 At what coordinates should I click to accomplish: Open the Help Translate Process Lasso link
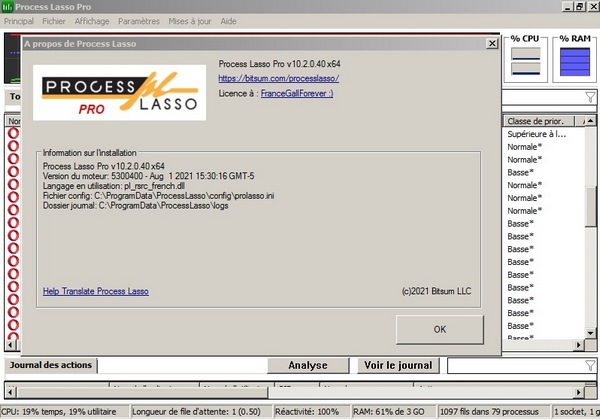point(96,291)
